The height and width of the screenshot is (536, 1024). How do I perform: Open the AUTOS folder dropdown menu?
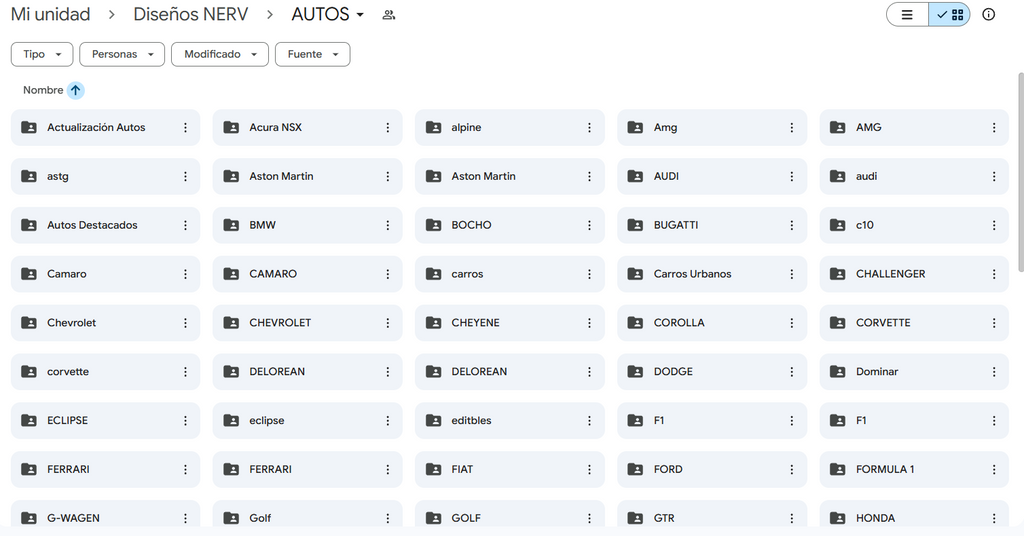328,15
